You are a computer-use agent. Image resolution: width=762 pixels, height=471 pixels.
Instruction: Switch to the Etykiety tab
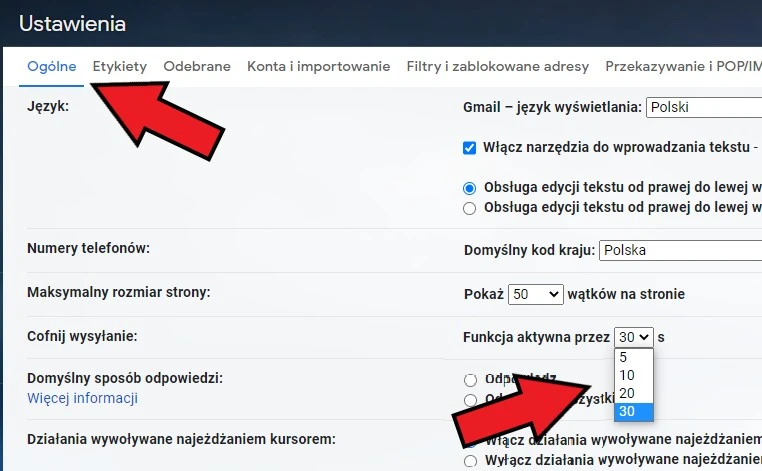pos(120,67)
